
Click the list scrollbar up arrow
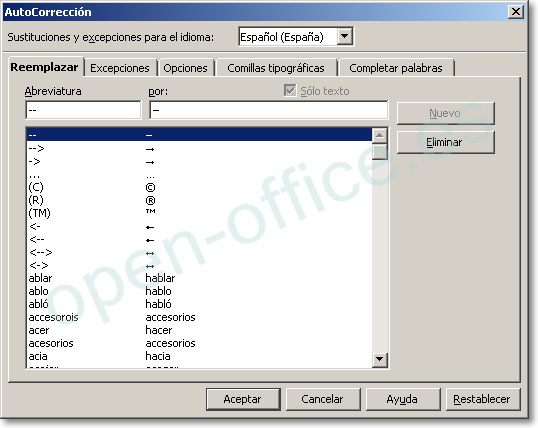click(379, 135)
